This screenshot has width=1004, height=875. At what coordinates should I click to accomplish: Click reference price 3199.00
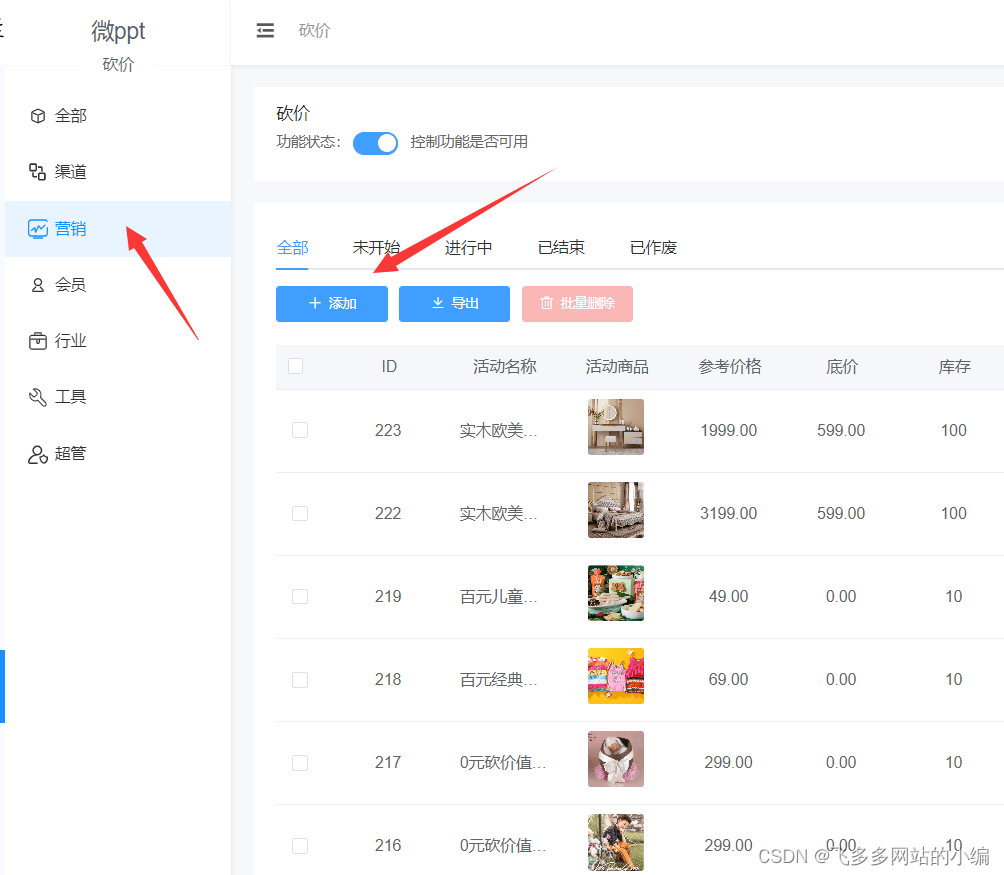(x=729, y=513)
